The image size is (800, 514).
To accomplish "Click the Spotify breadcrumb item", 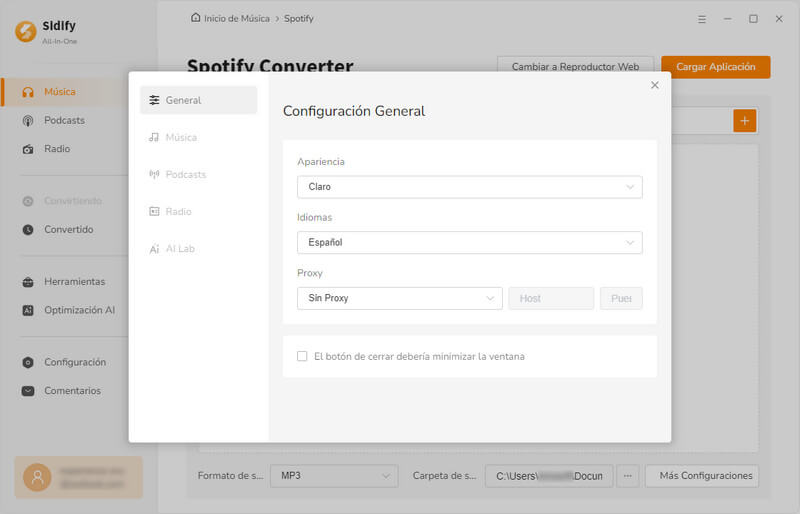I will point(298,18).
